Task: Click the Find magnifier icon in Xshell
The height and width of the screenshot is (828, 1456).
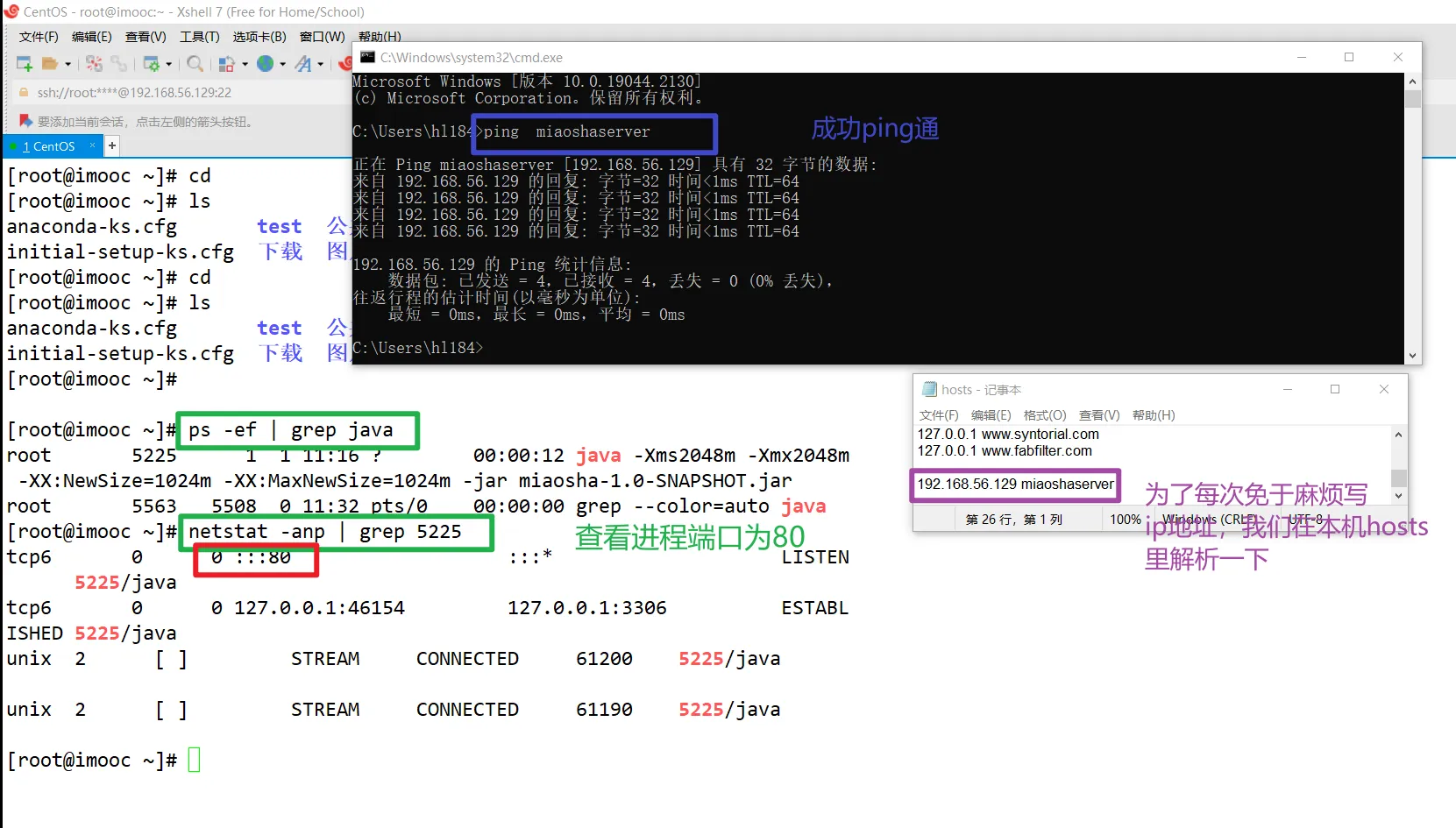Action: tap(195, 64)
